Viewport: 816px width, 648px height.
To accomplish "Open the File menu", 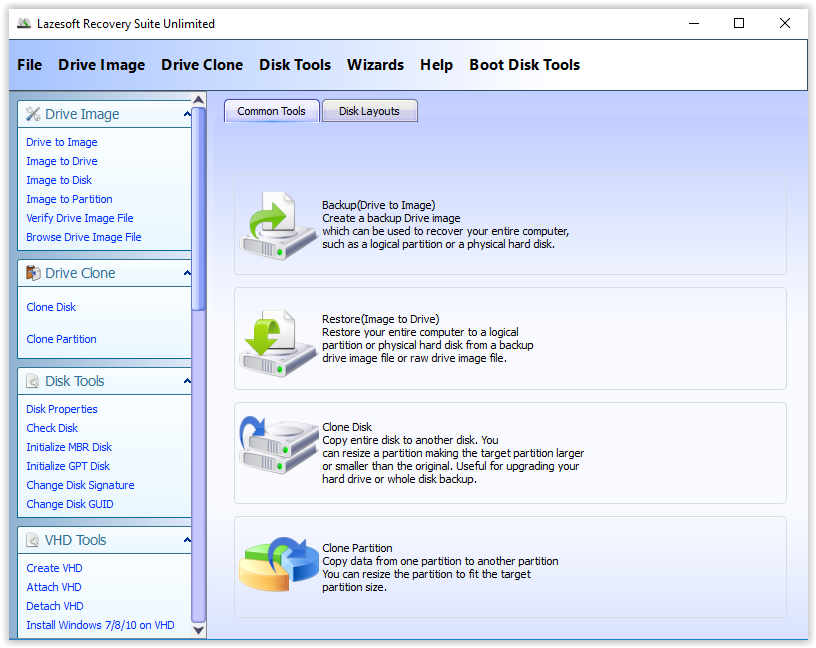I will click(x=30, y=65).
